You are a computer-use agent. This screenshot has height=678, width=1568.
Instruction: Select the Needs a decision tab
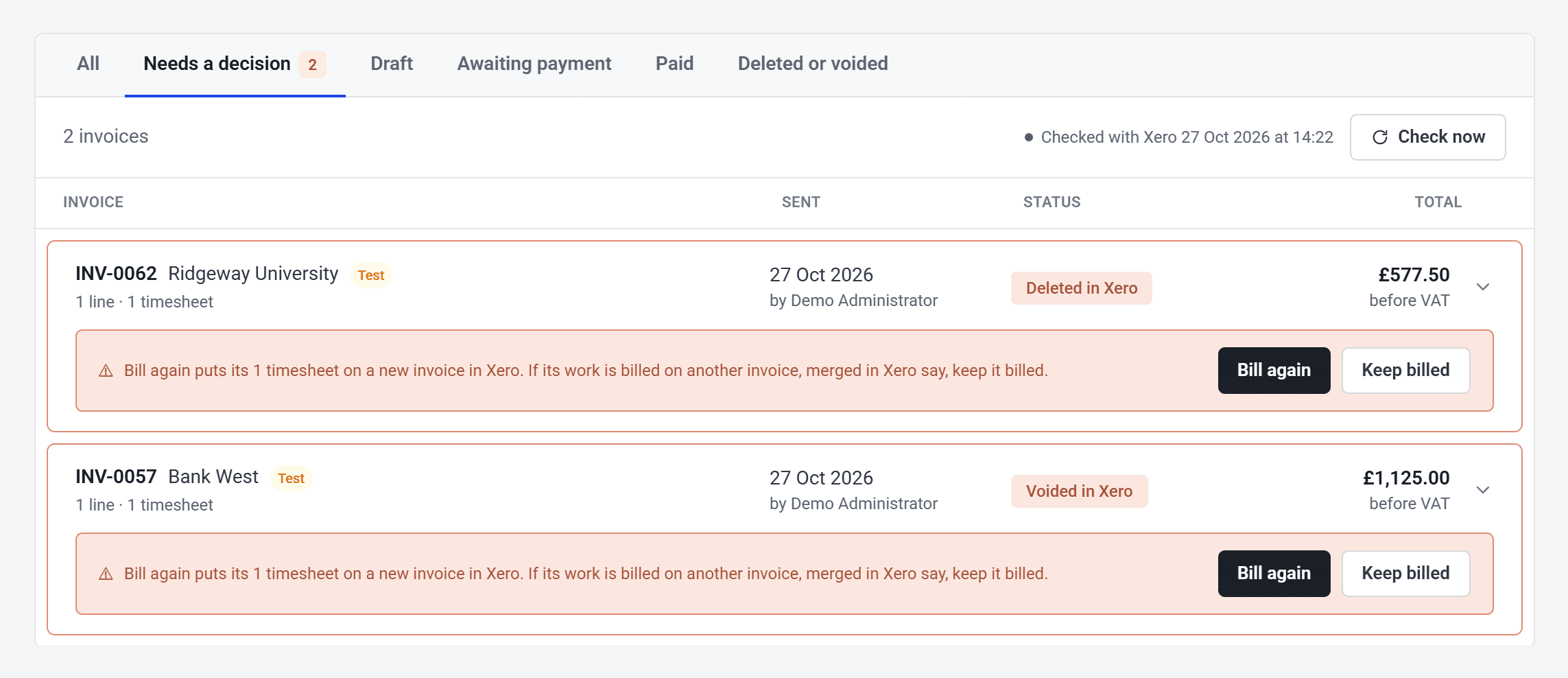235,64
